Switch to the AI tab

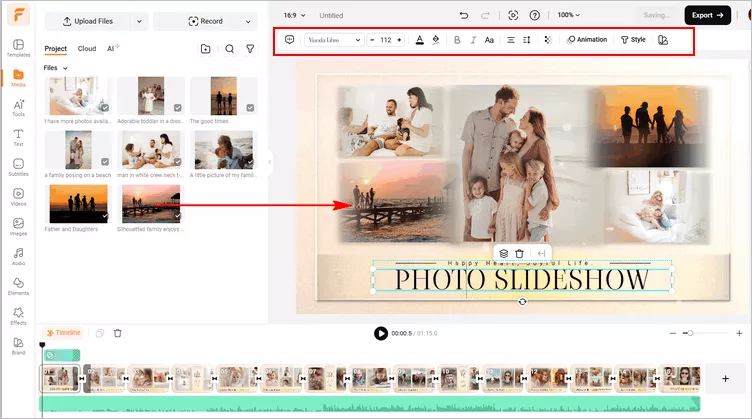(x=112, y=48)
